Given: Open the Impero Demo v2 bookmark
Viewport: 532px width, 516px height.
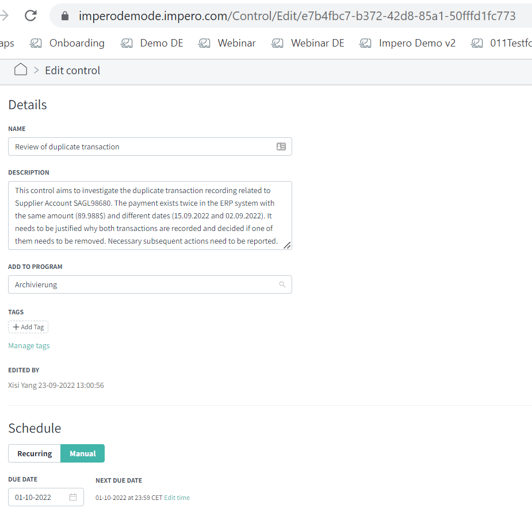Looking at the screenshot, I should [x=407, y=43].
